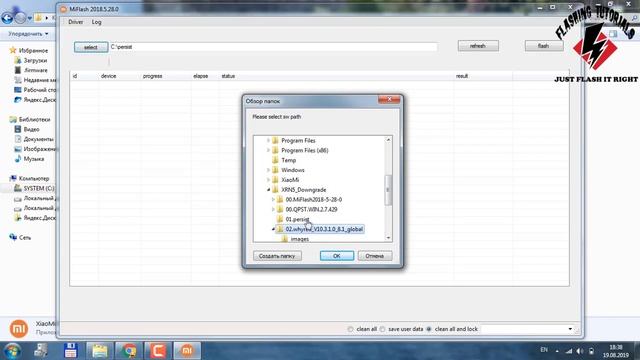The image size is (640, 360).
Task: Select the Windows folder icon
Action: tap(276, 170)
